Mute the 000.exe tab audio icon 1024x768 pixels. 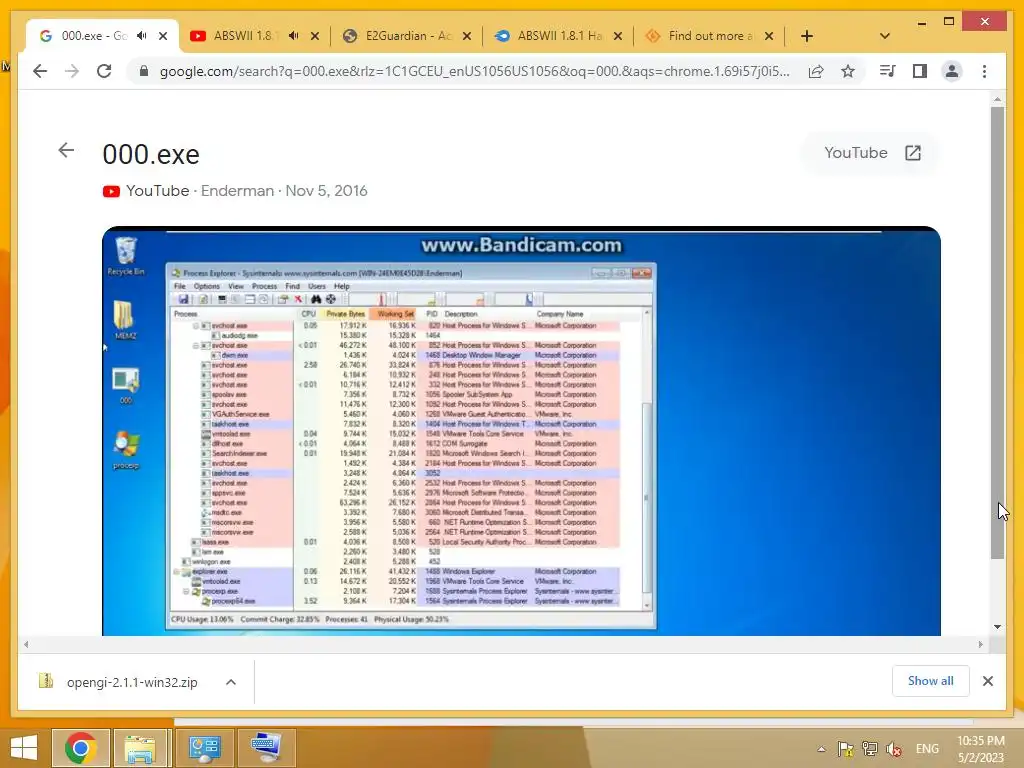tap(142, 36)
